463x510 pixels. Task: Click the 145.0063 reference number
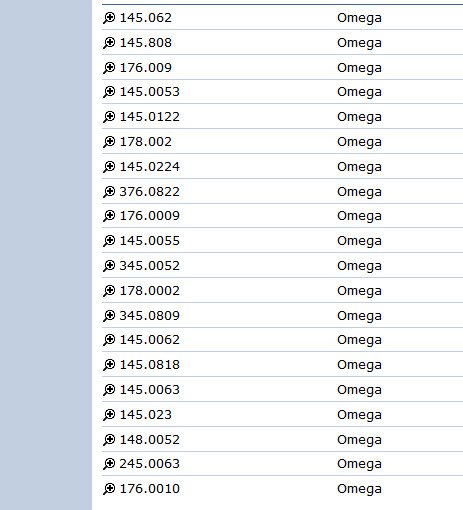(150, 390)
